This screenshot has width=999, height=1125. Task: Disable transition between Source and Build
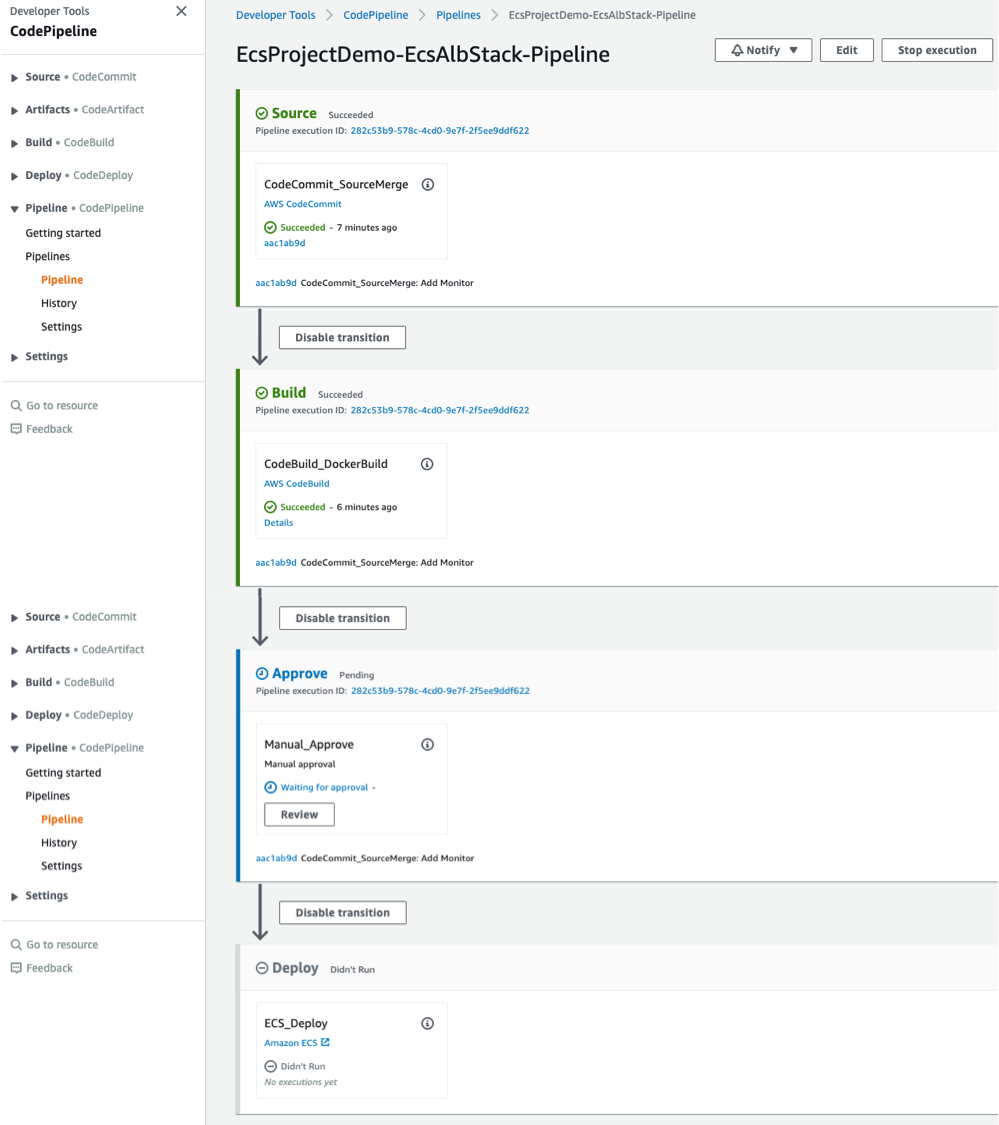pyautogui.click(x=342, y=337)
